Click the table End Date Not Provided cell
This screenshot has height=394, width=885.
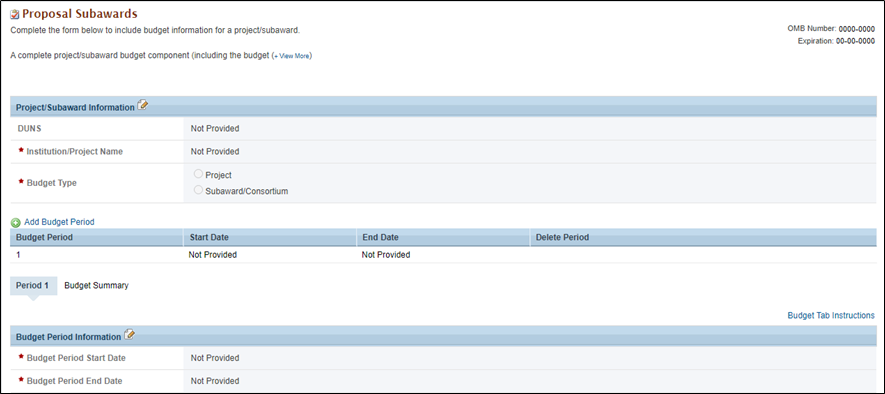[386, 255]
